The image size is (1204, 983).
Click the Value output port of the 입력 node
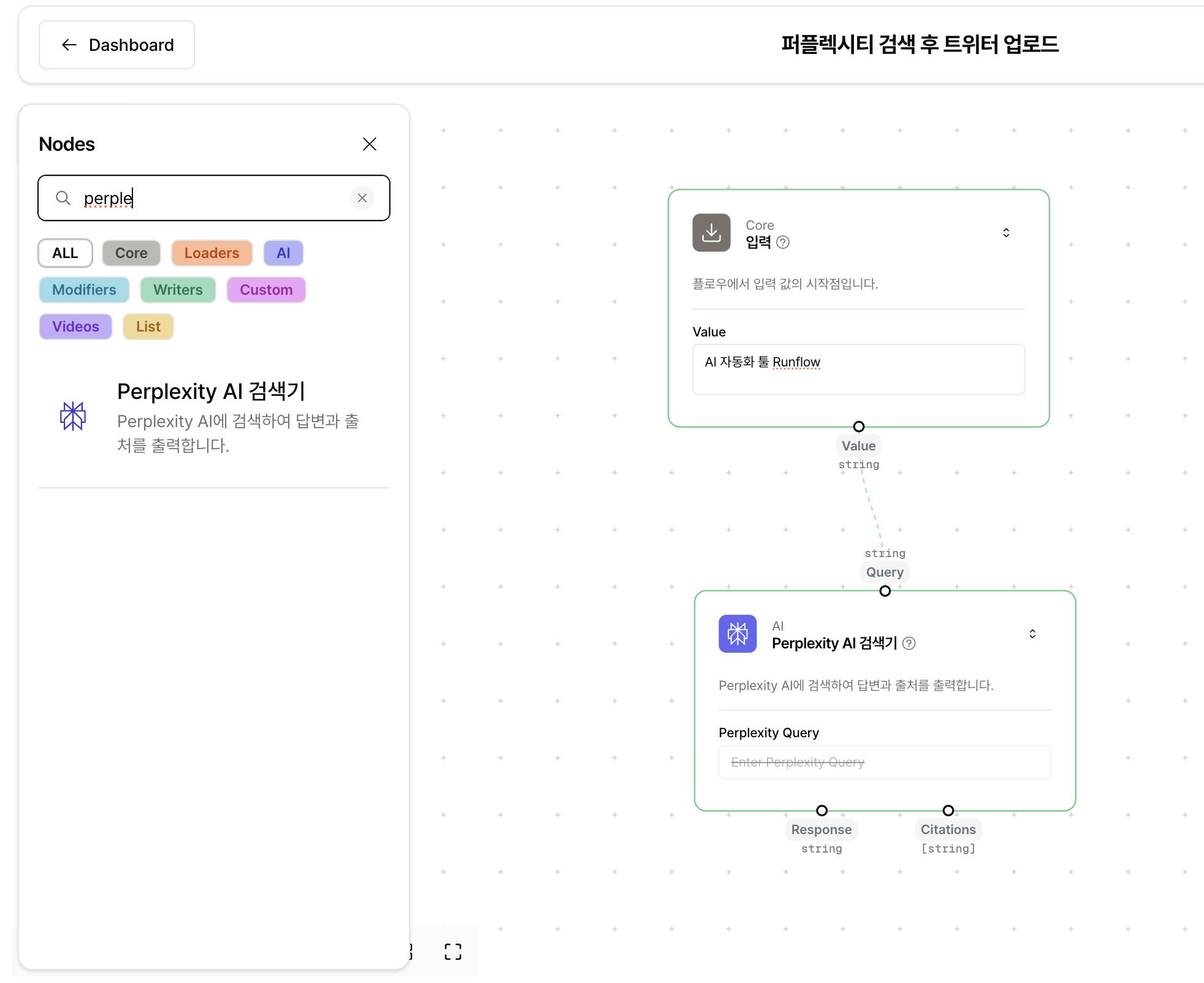coord(859,427)
